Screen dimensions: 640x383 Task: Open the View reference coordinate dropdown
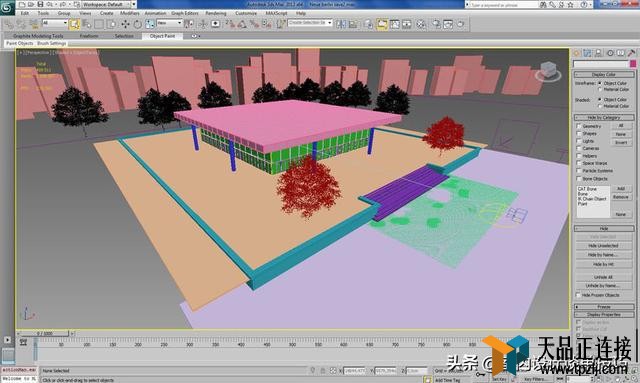pos(169,23)
